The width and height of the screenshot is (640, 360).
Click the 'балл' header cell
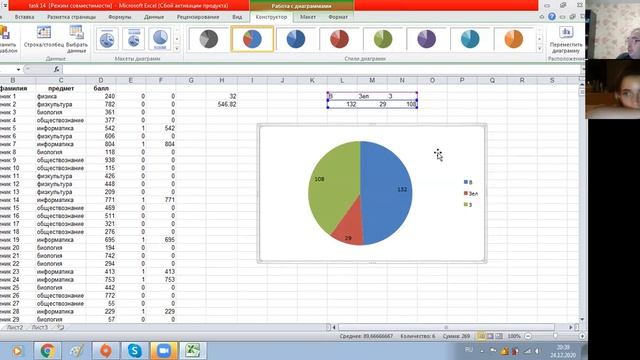(x=101, y=88)
